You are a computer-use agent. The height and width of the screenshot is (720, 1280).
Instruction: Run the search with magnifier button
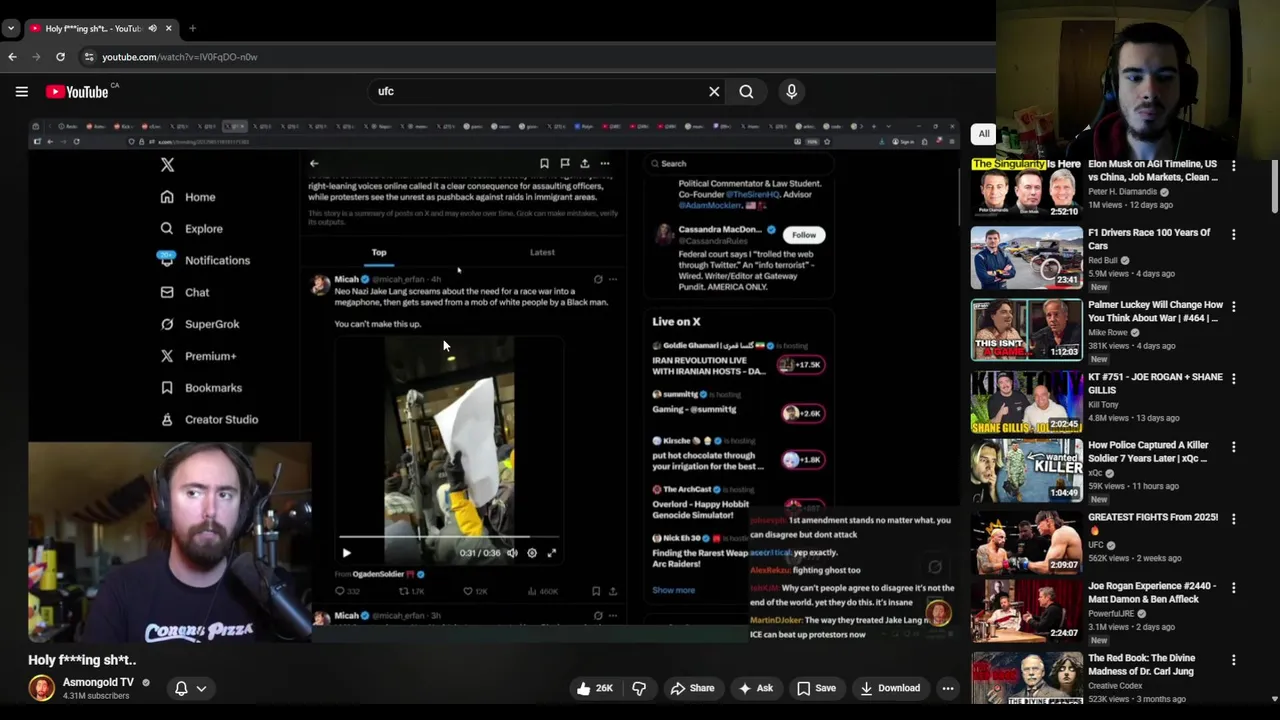(x=746, y=91)
